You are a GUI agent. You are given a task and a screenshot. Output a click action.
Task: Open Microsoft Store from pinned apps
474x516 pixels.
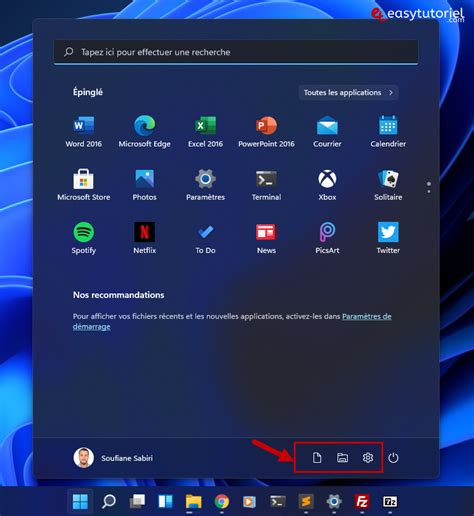(83, 185)
